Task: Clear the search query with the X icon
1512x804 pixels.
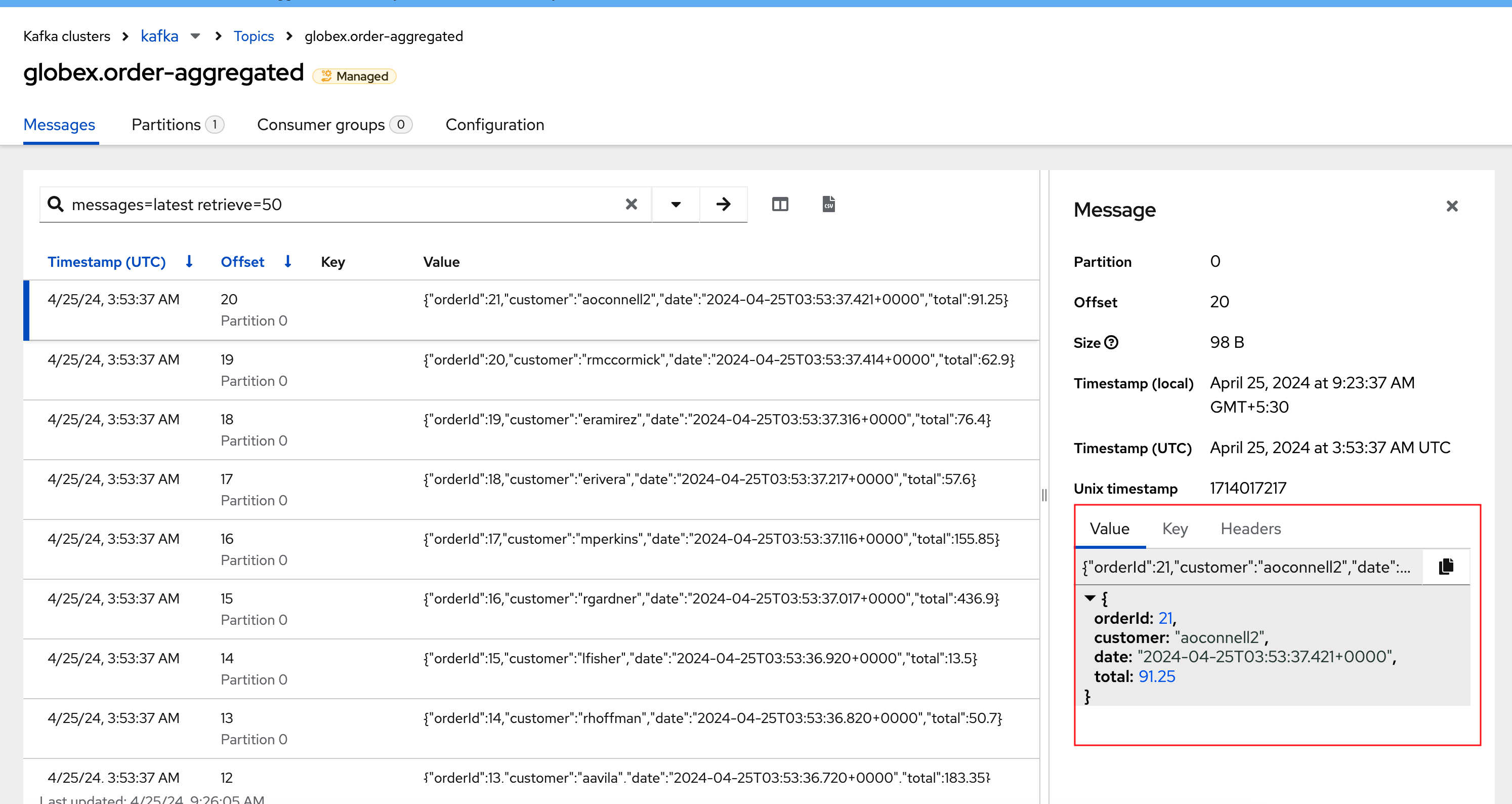Action: click(631, 204)
